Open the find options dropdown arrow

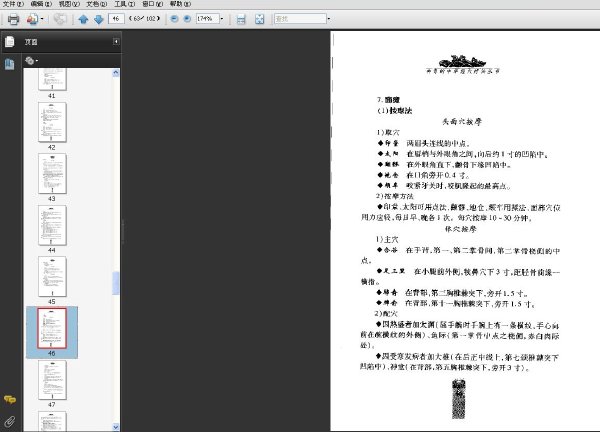[329, 18]
